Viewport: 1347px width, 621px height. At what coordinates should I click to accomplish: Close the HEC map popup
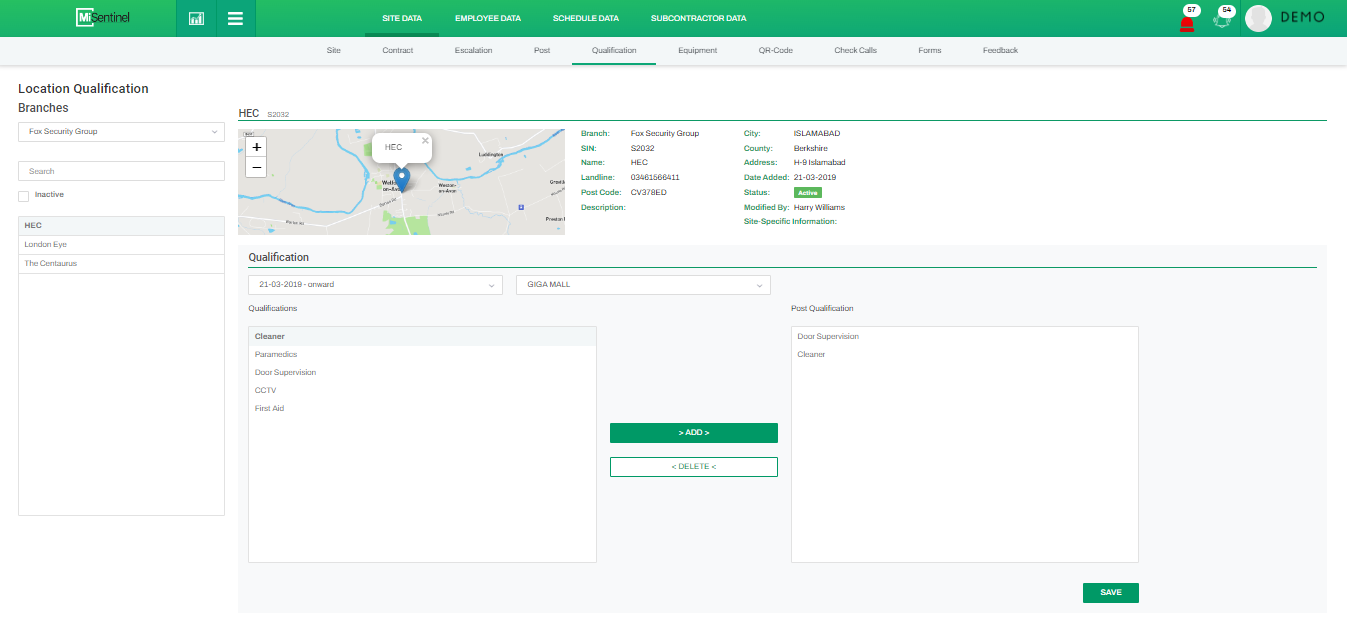425,141
